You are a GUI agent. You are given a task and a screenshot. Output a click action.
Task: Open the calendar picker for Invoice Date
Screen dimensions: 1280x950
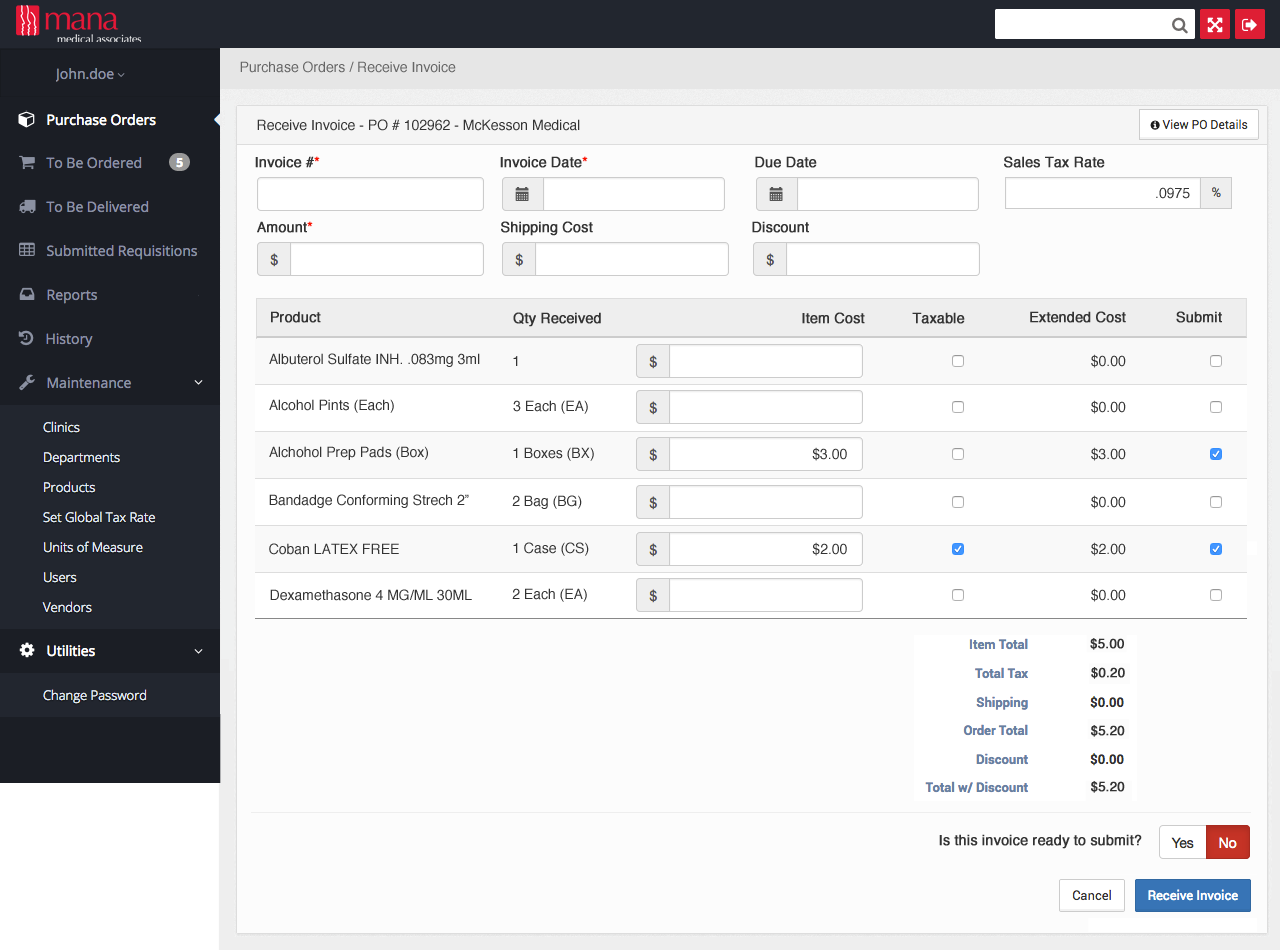click(521, 193)
